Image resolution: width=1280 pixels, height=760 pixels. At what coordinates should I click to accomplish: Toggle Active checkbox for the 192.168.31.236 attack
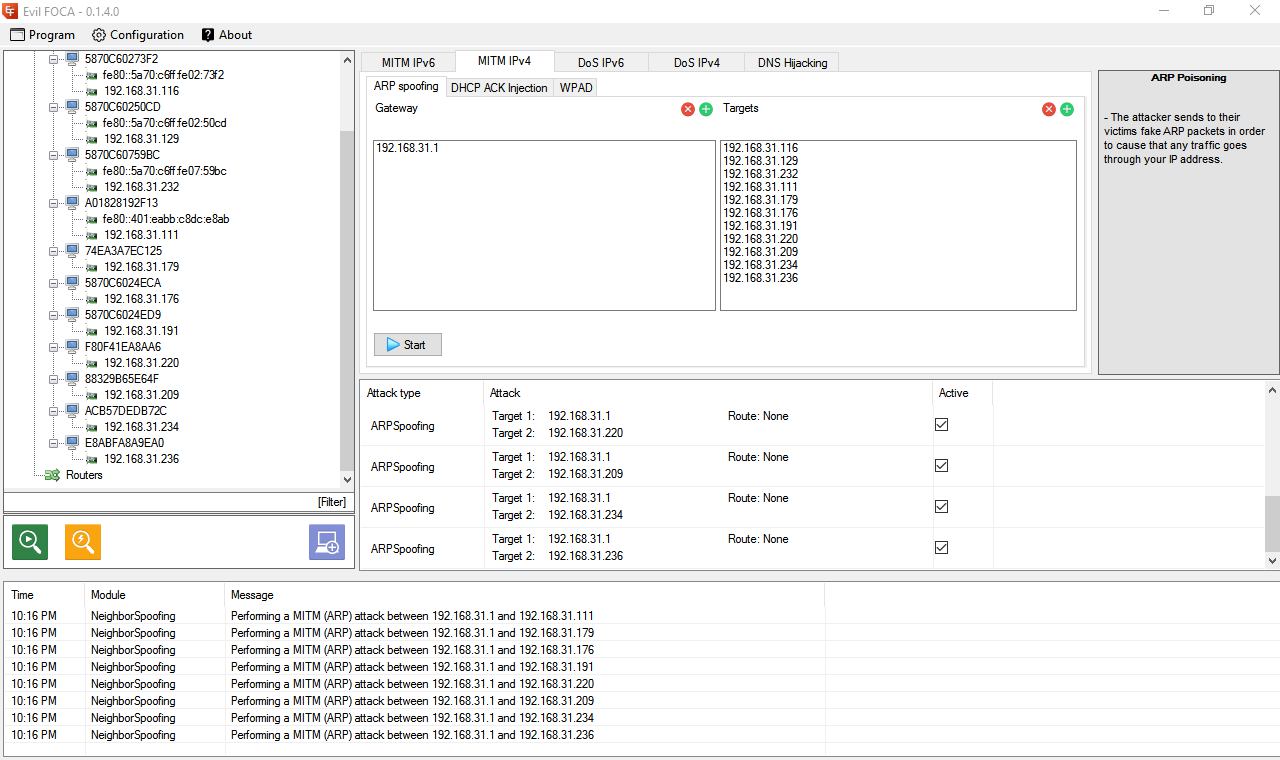coord(941,548)
